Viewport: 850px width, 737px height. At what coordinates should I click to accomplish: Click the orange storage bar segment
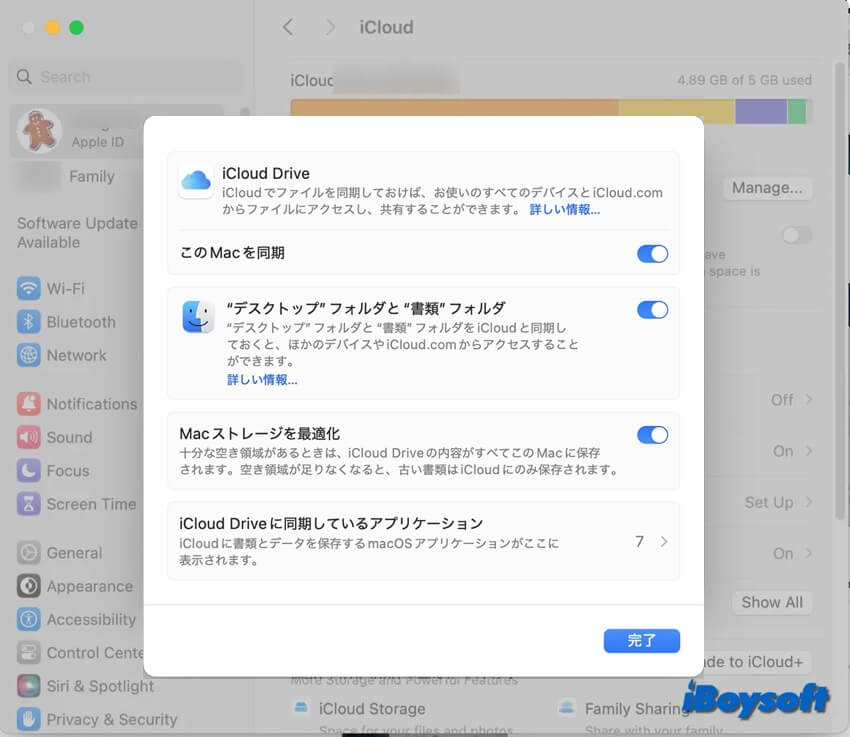pyautogui.click(x=454, y=107)
